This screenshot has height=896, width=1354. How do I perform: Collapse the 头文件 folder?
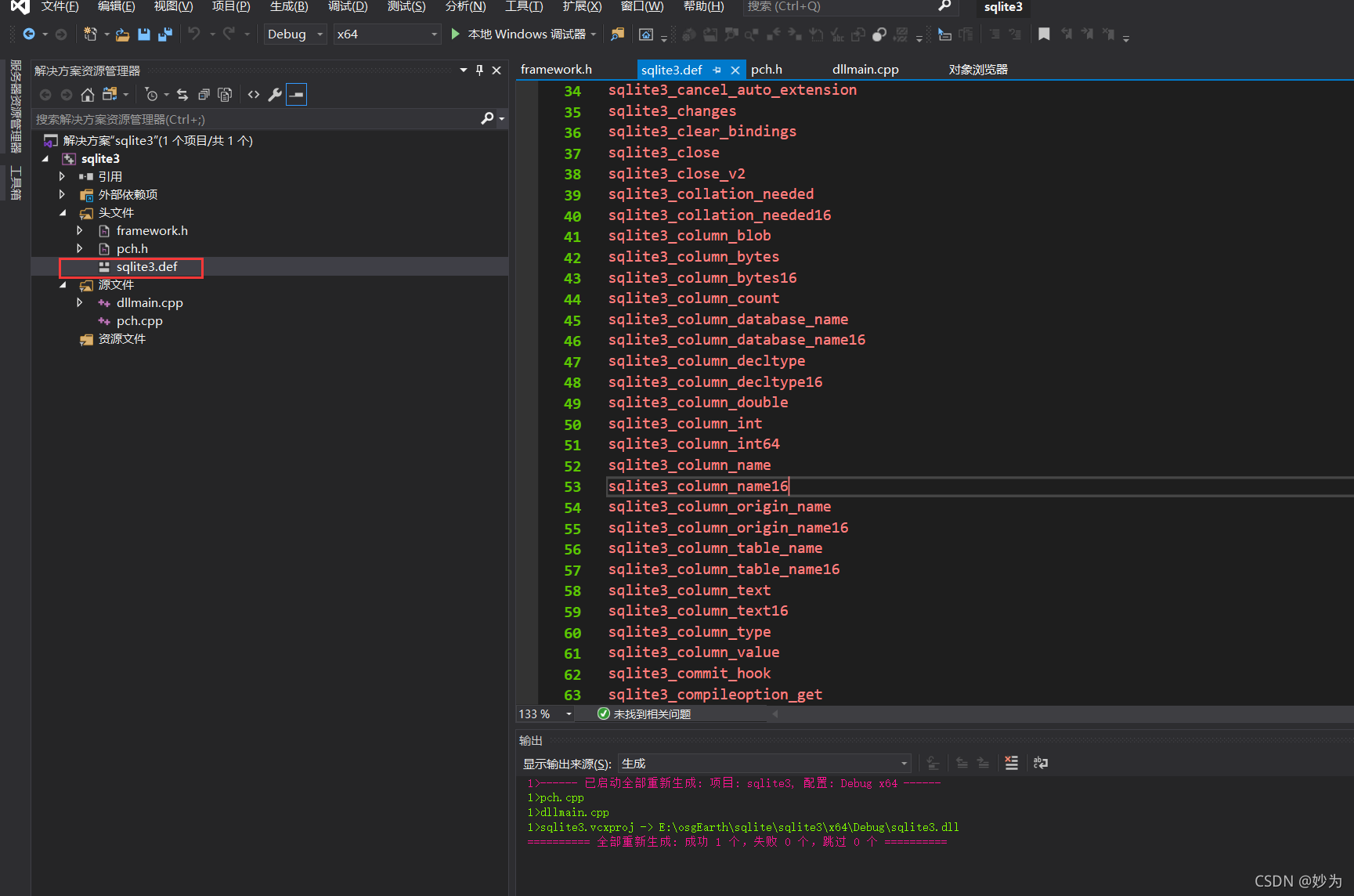tap(63, 213)
